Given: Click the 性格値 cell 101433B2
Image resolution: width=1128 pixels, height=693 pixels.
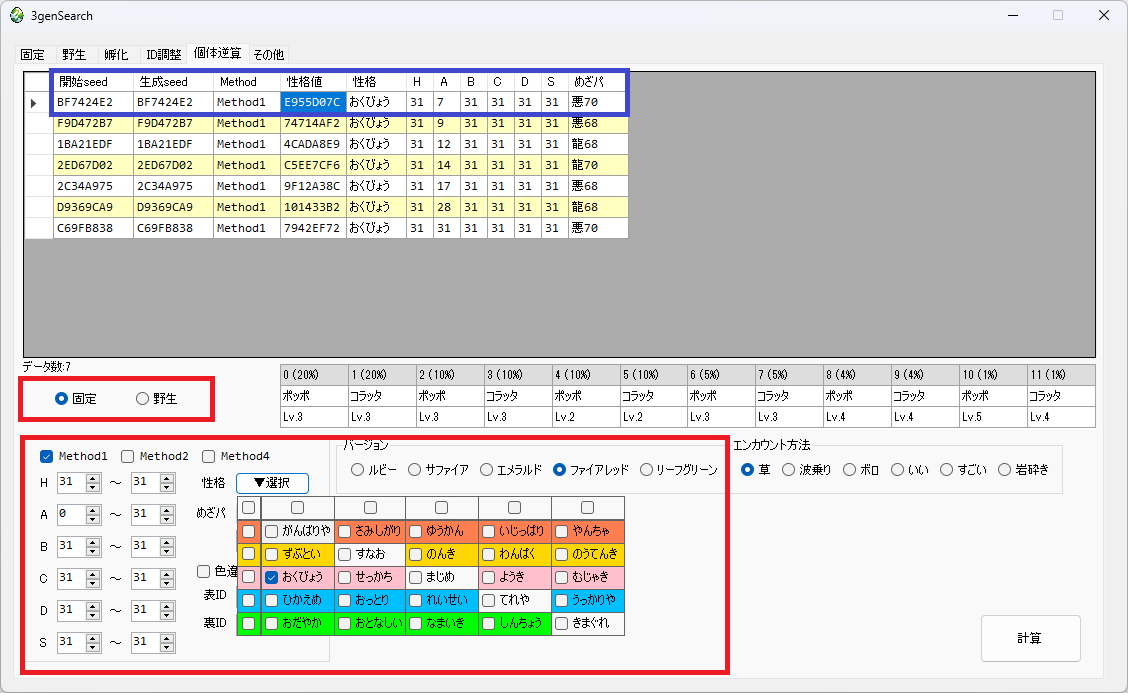Looking at the screenshot, I should pyautogui.click(x=313, y=207).
